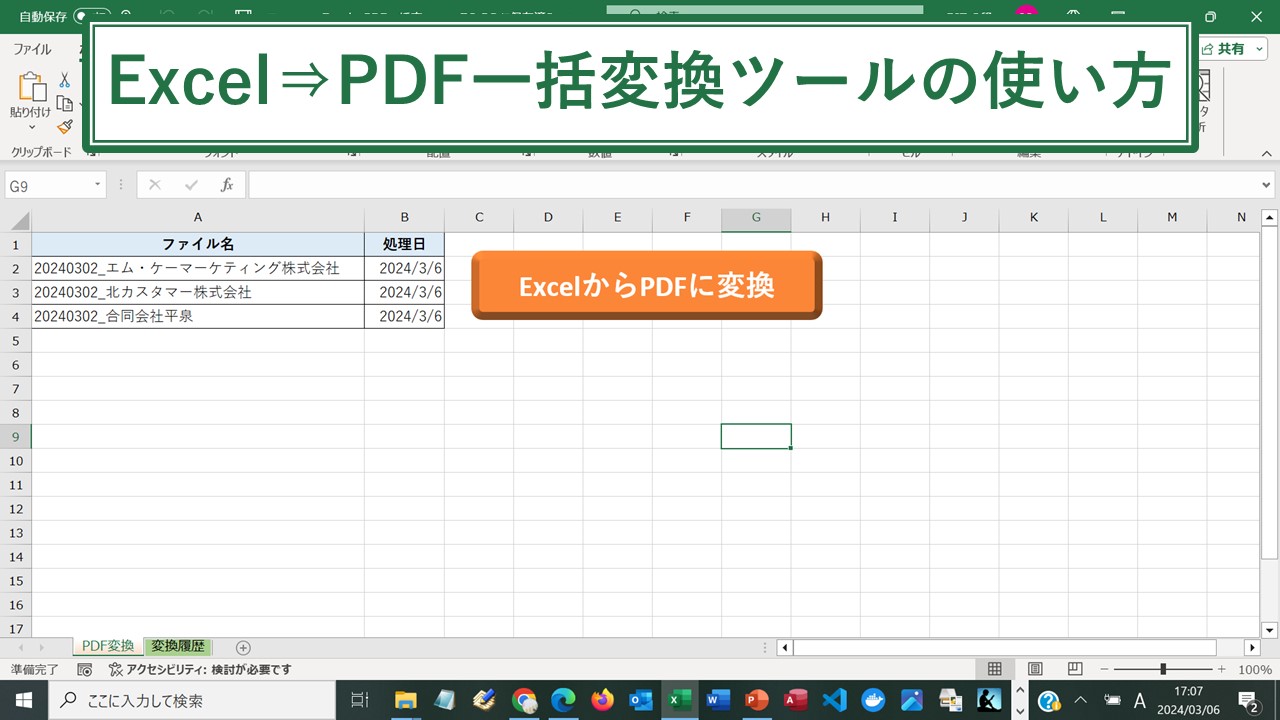The image size is (1280, 720).
Task: Select the 2024/3/6 date in row 2
Action: point(405,268)
